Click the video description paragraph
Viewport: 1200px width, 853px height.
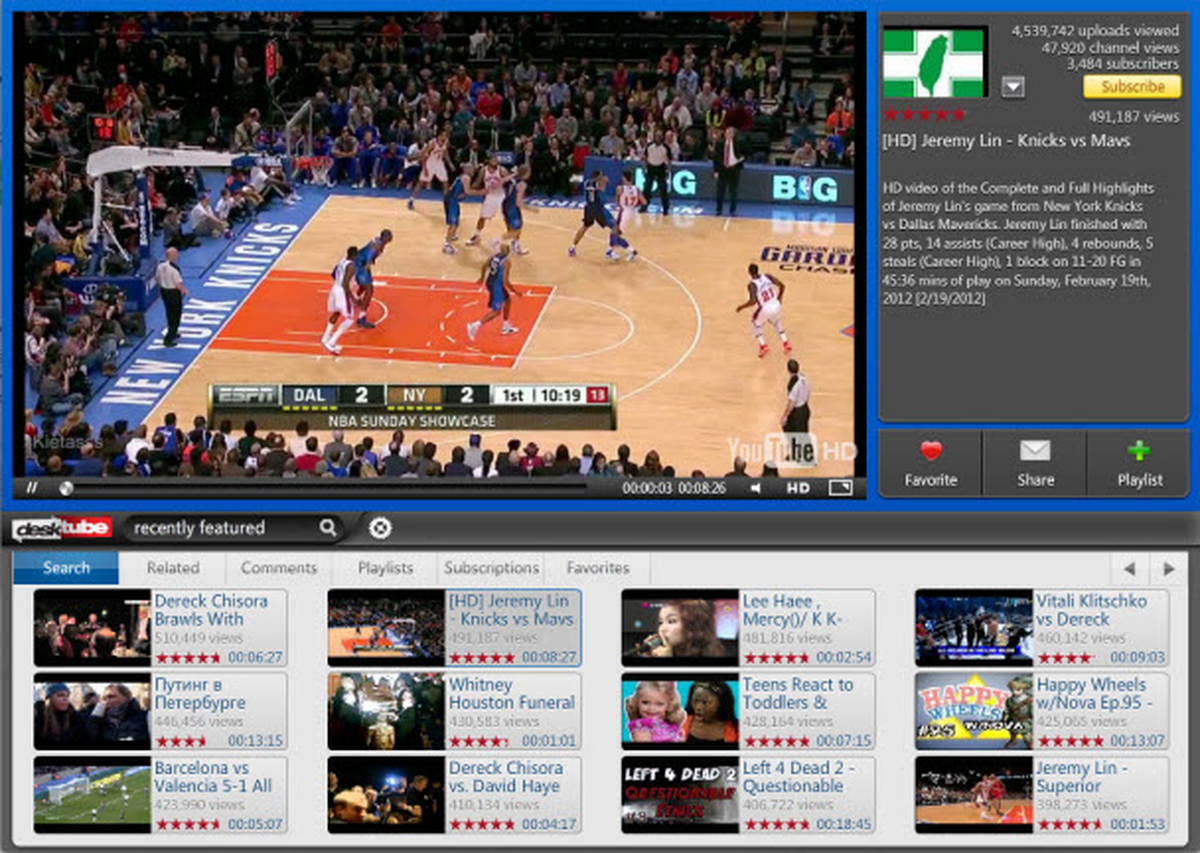pos(1019,243)
